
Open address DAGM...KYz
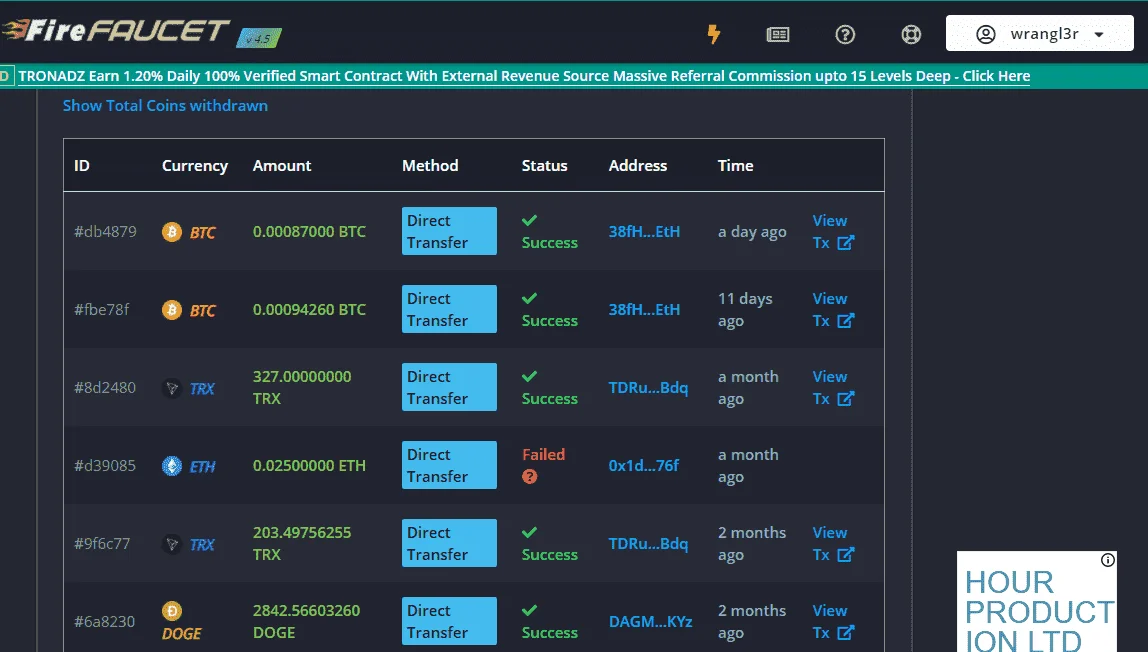point(650,621)
